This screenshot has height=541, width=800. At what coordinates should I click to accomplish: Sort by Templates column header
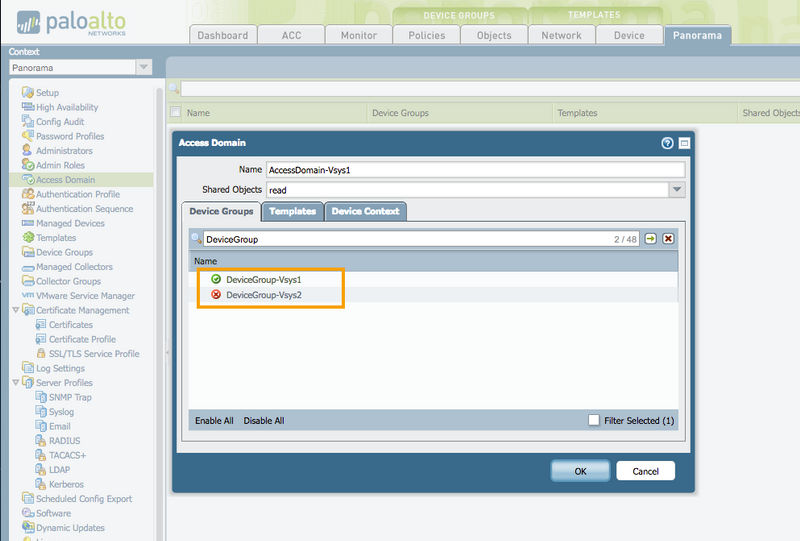point(645,113)
